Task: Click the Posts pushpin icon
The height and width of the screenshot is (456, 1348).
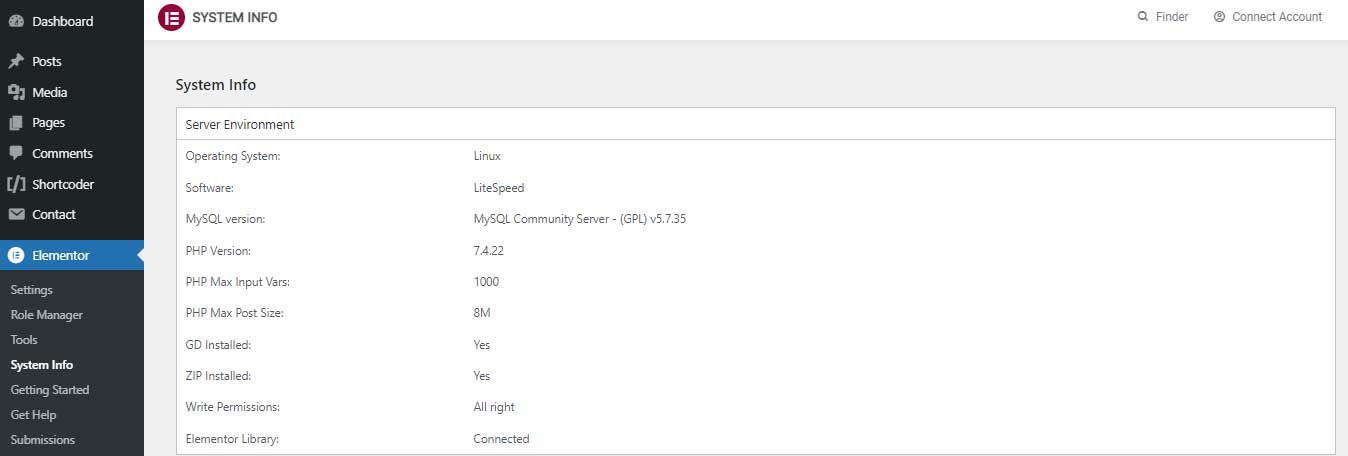Action: click(16, 61)
